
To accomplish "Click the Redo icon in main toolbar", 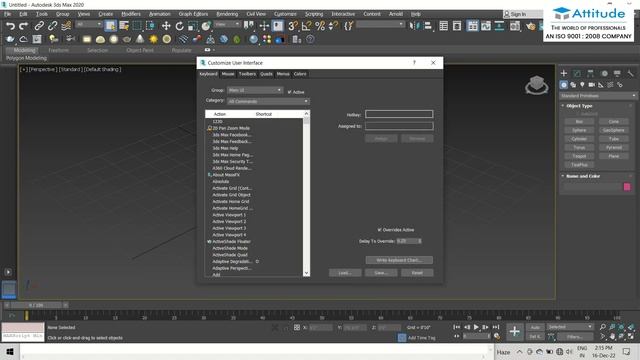I will [x=24, y=26].
